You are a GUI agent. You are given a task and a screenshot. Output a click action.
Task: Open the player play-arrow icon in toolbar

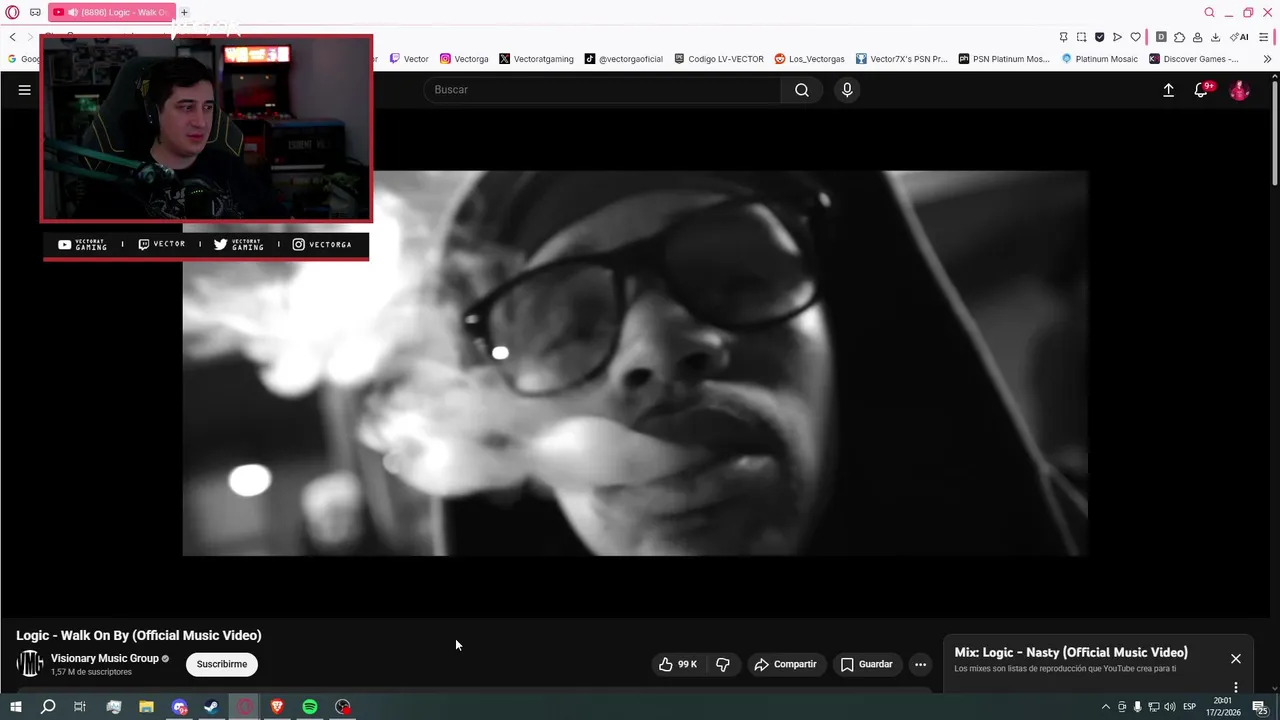[x=1117, y=37]
